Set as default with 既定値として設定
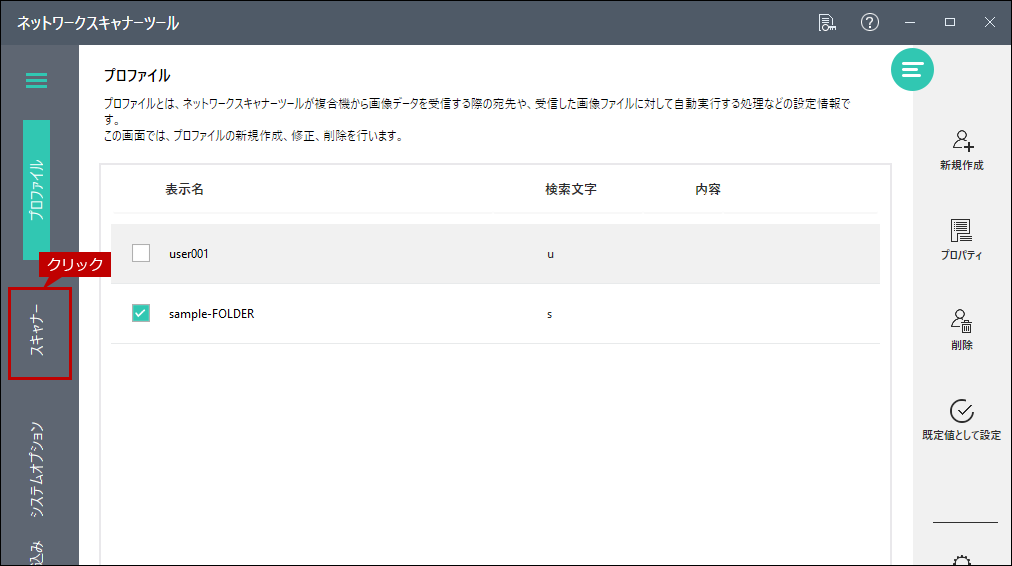The width and height of the screenshot is (1012, 566). [x=962, y=420]
